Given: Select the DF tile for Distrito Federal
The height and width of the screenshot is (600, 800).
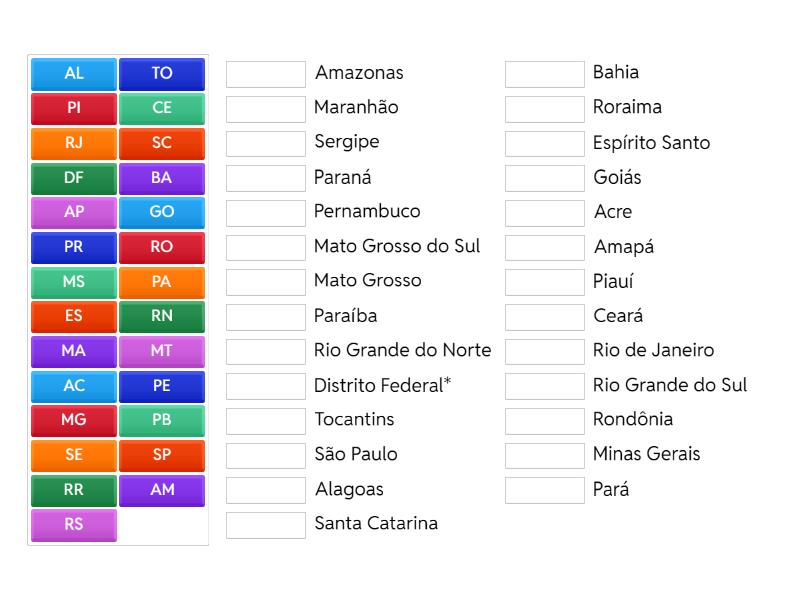Looking at the screenshot, I should click(73, 178).
